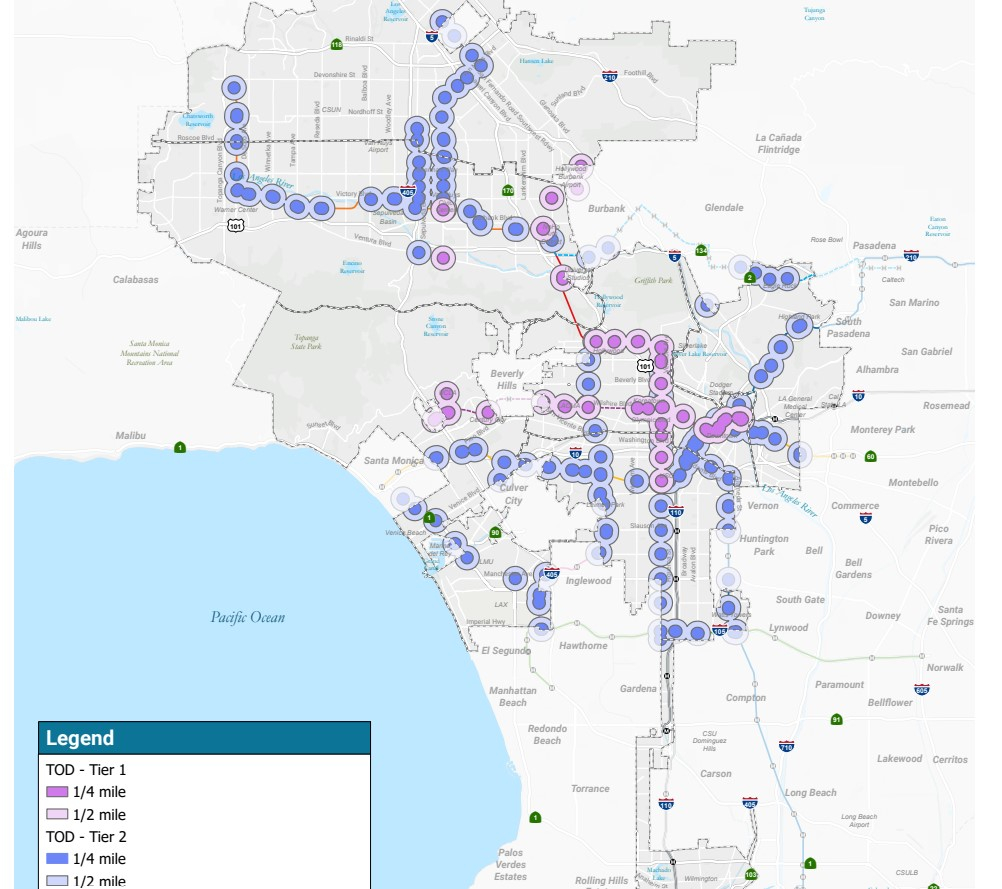Click the Tier 2 quarter-mile blue swatch
This screenshot has height=889, width=1002.
click(x=57, y=858)
